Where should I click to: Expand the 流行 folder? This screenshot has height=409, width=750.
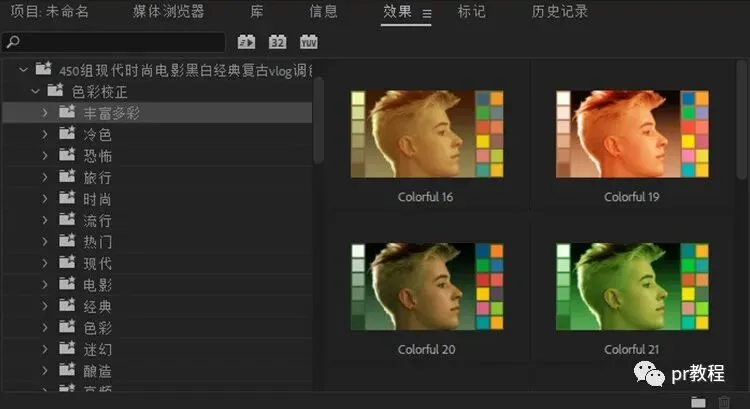click(x=44, y=220)
